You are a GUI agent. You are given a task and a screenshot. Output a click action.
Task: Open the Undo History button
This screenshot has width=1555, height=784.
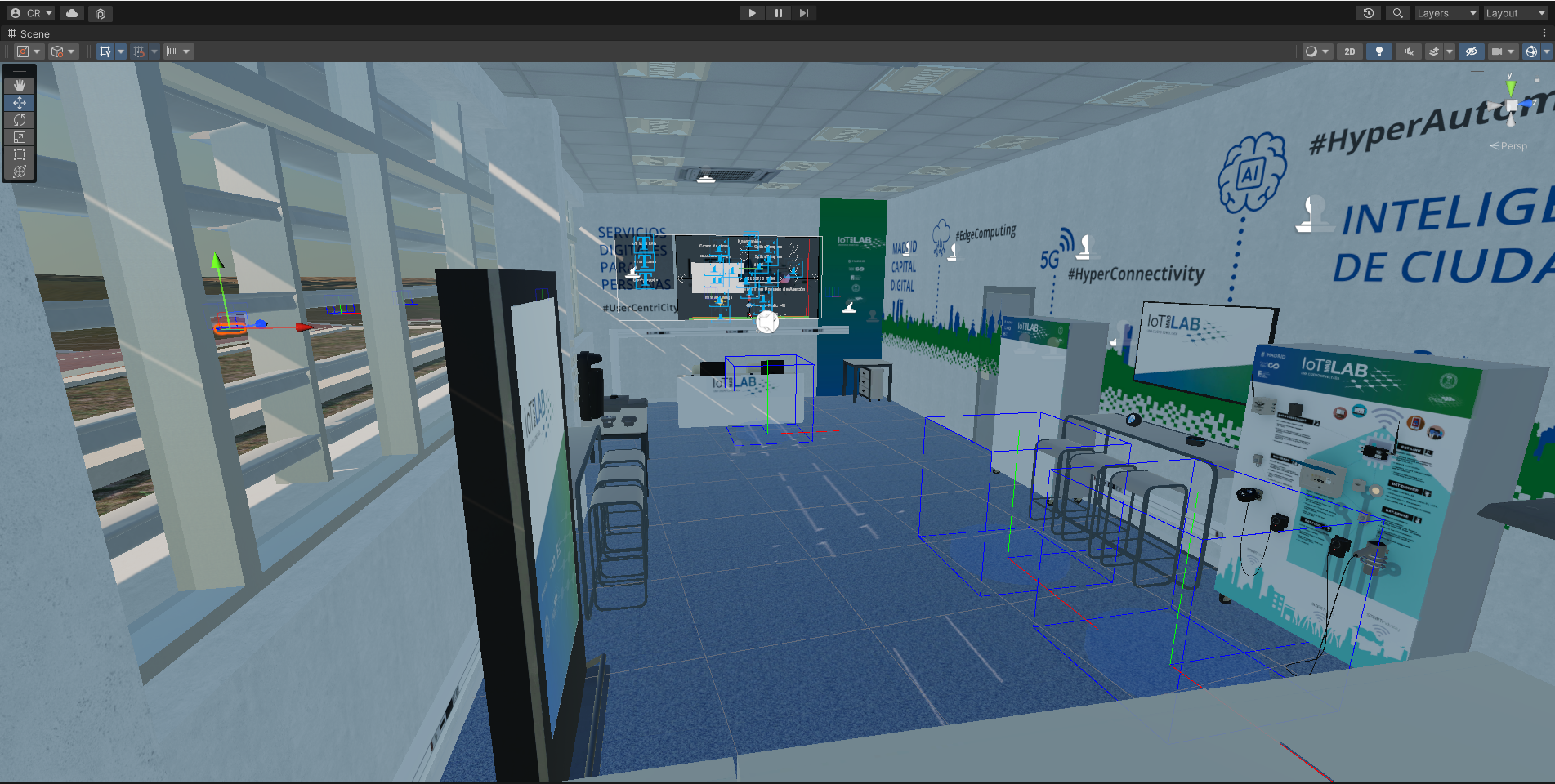tap(1369, 13)
